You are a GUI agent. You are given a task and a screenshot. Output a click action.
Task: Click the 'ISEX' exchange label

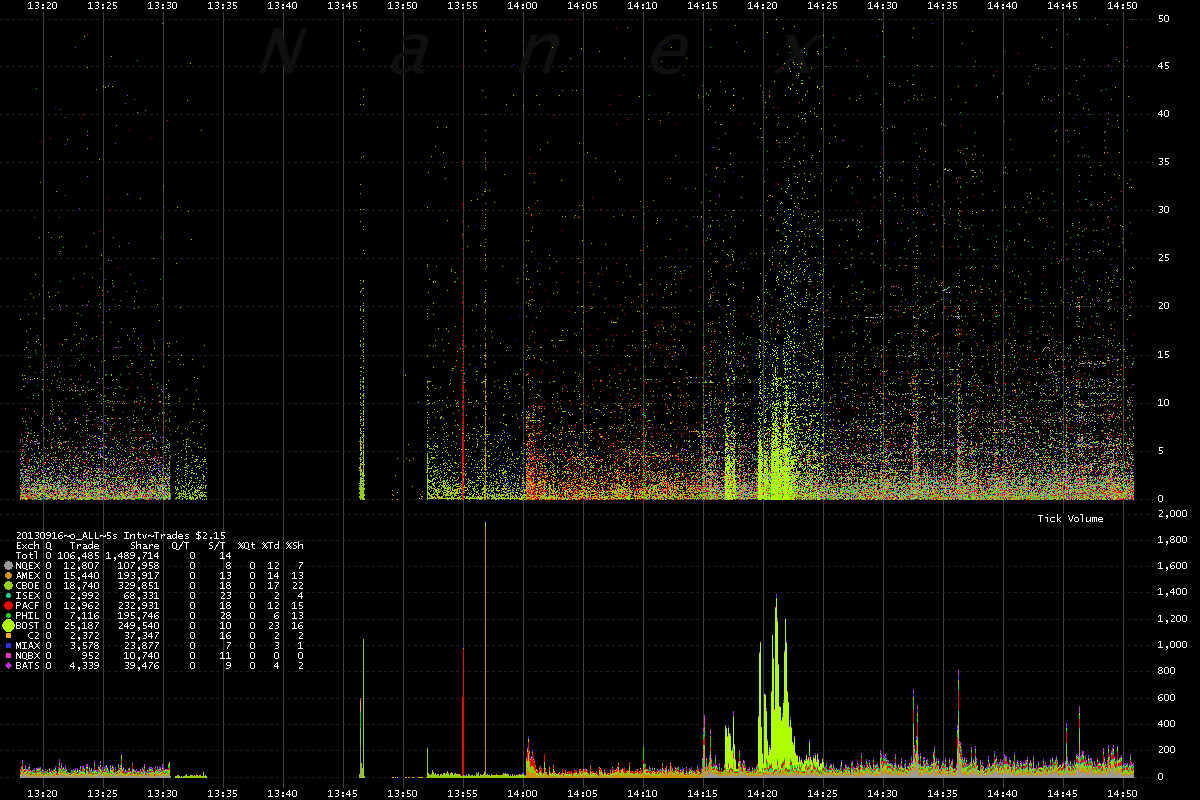tap(27, 596)
